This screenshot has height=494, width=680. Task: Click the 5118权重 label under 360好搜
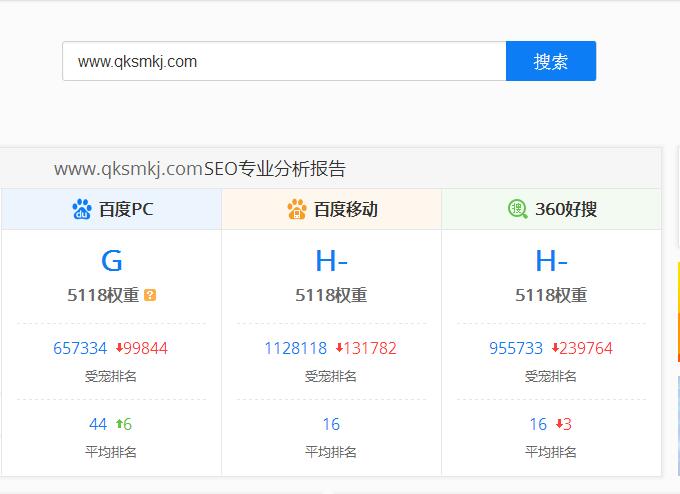pos(551,295)
